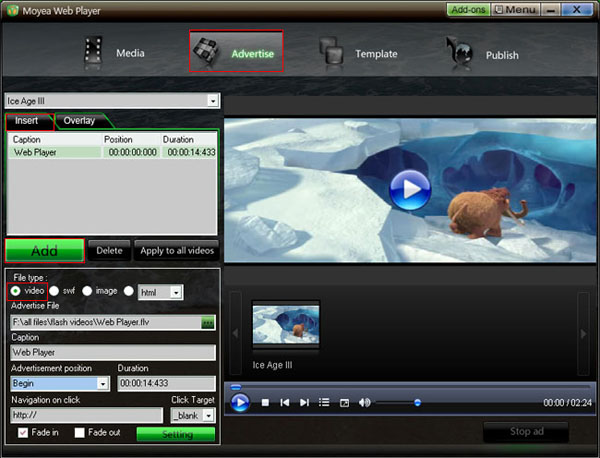Click Apply to all videos
Viewport: 600px width, 458px height.
coord(177,251)
